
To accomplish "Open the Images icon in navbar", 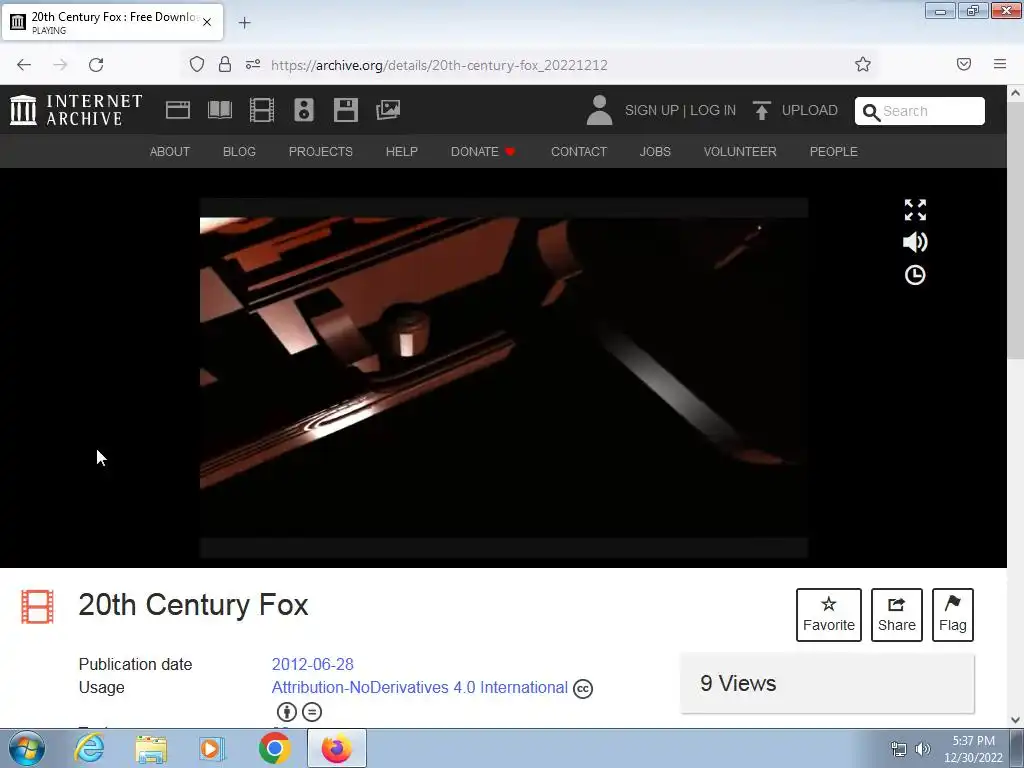I will coord(388,110).
